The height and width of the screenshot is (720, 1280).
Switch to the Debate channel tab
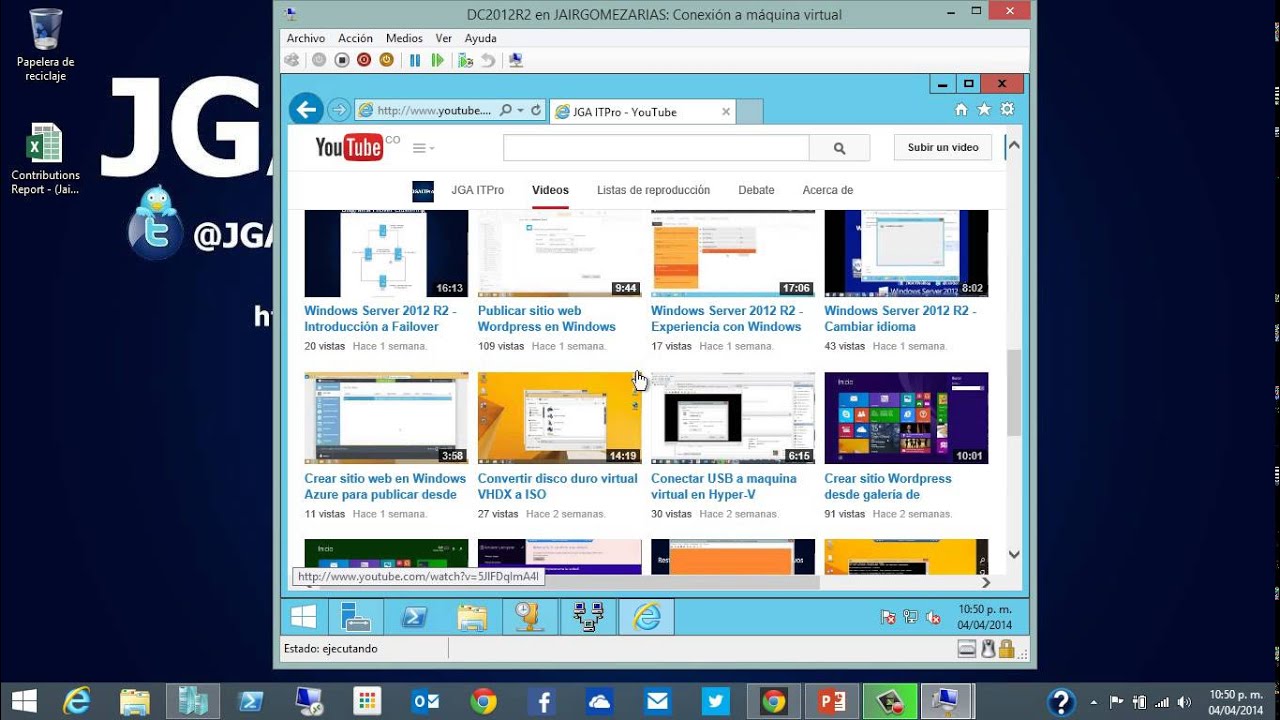coord(756,190)
